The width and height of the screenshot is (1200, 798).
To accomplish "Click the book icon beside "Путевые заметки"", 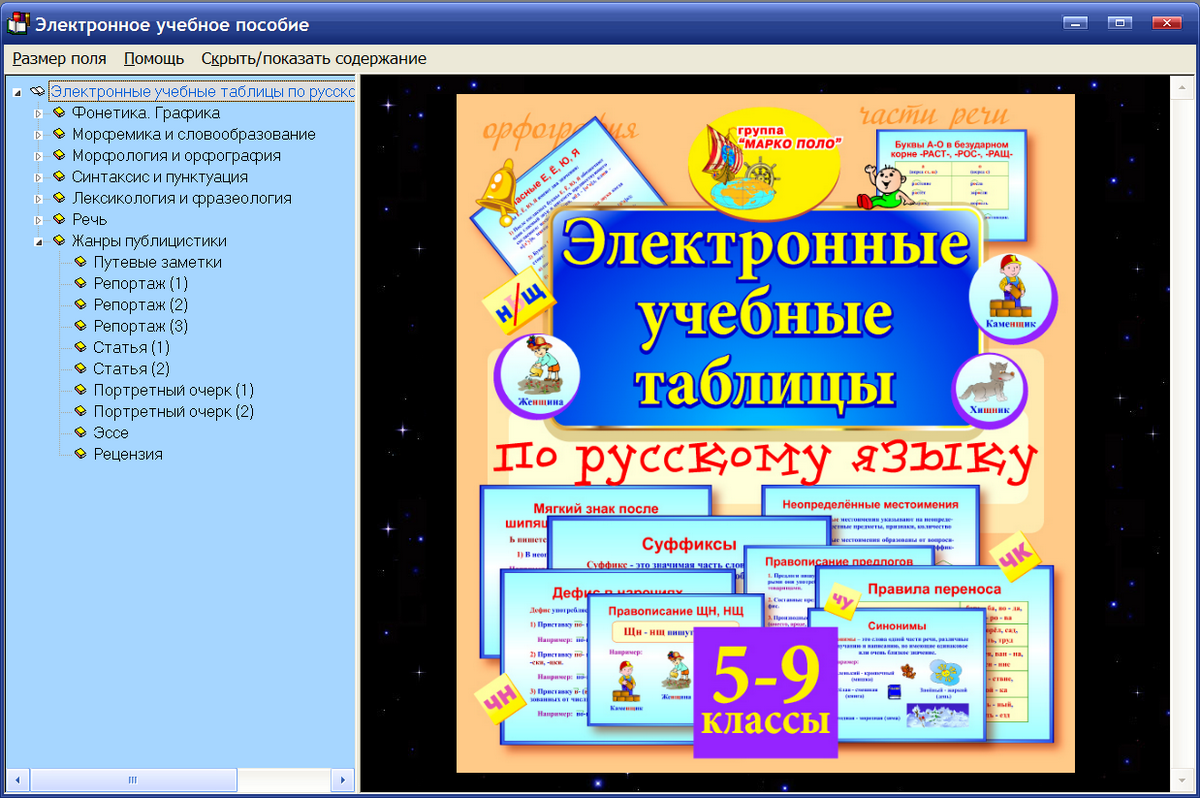I will point(80,262).
